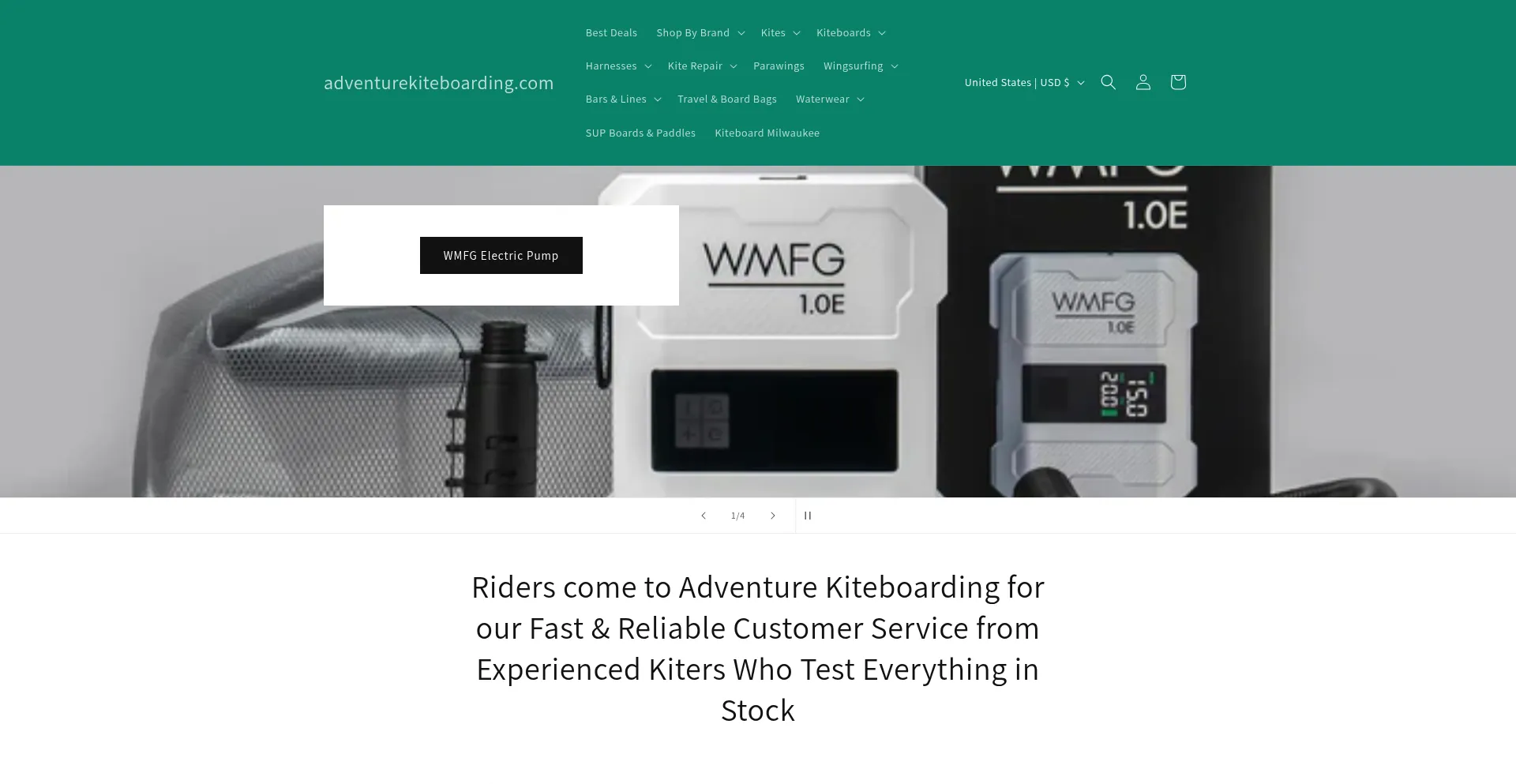Viewport: 1516px width, 784px height.
Task: Expand the Kite Repair menu
Action: click(x=702, y=66)
